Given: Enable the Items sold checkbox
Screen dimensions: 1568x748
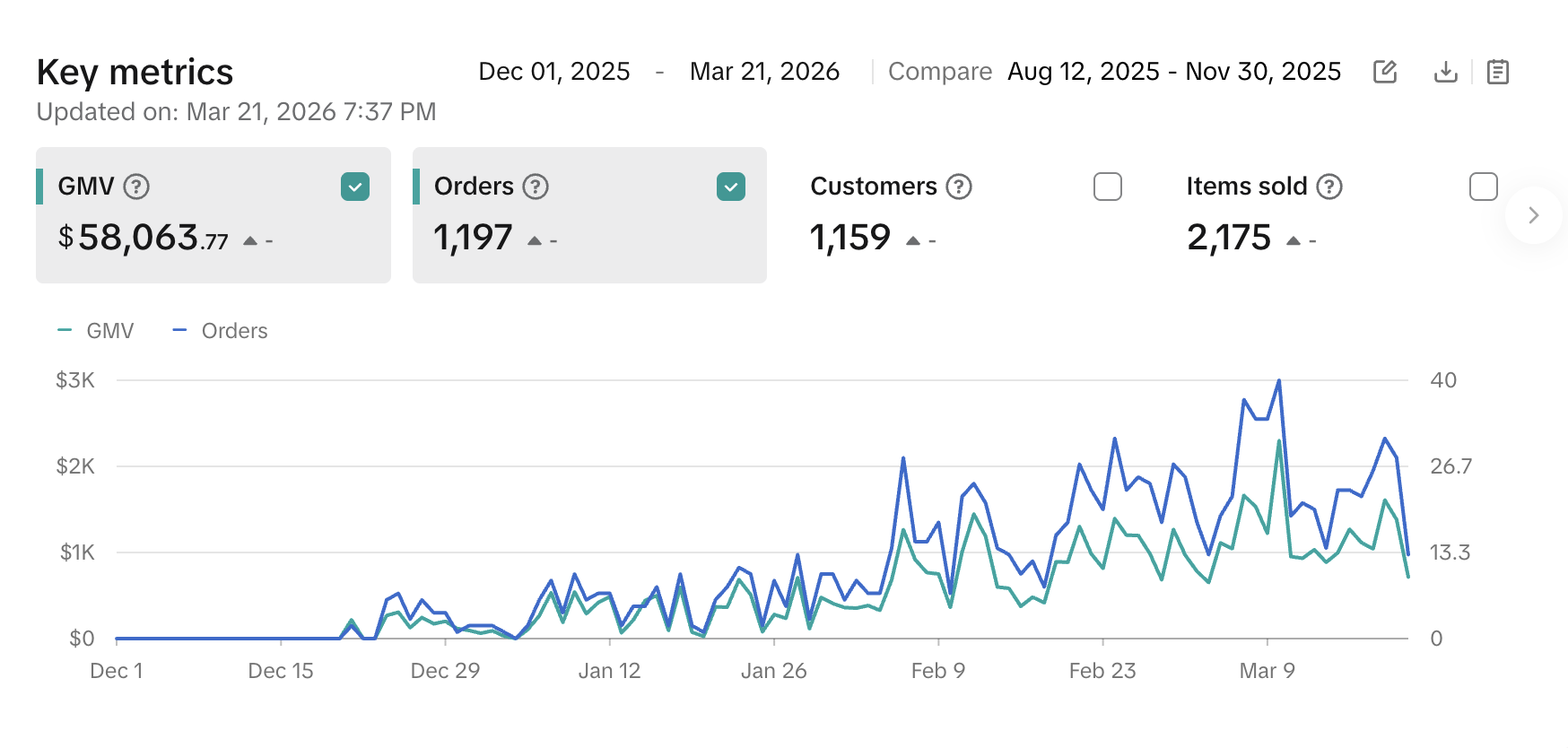Looking at the screenshot, I should (x=1483, y=187).
